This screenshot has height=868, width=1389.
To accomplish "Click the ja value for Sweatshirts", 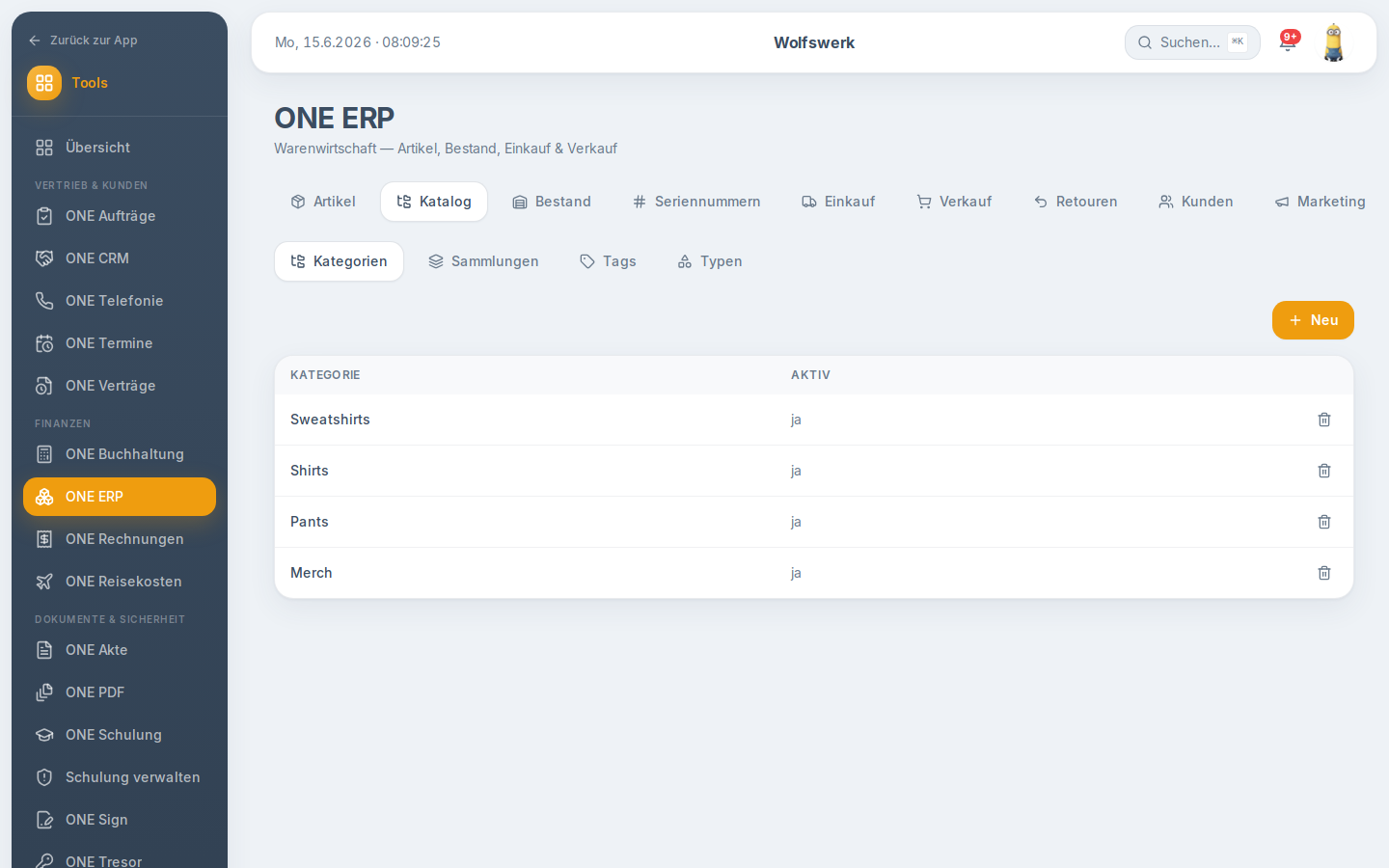I will (796, 420).
